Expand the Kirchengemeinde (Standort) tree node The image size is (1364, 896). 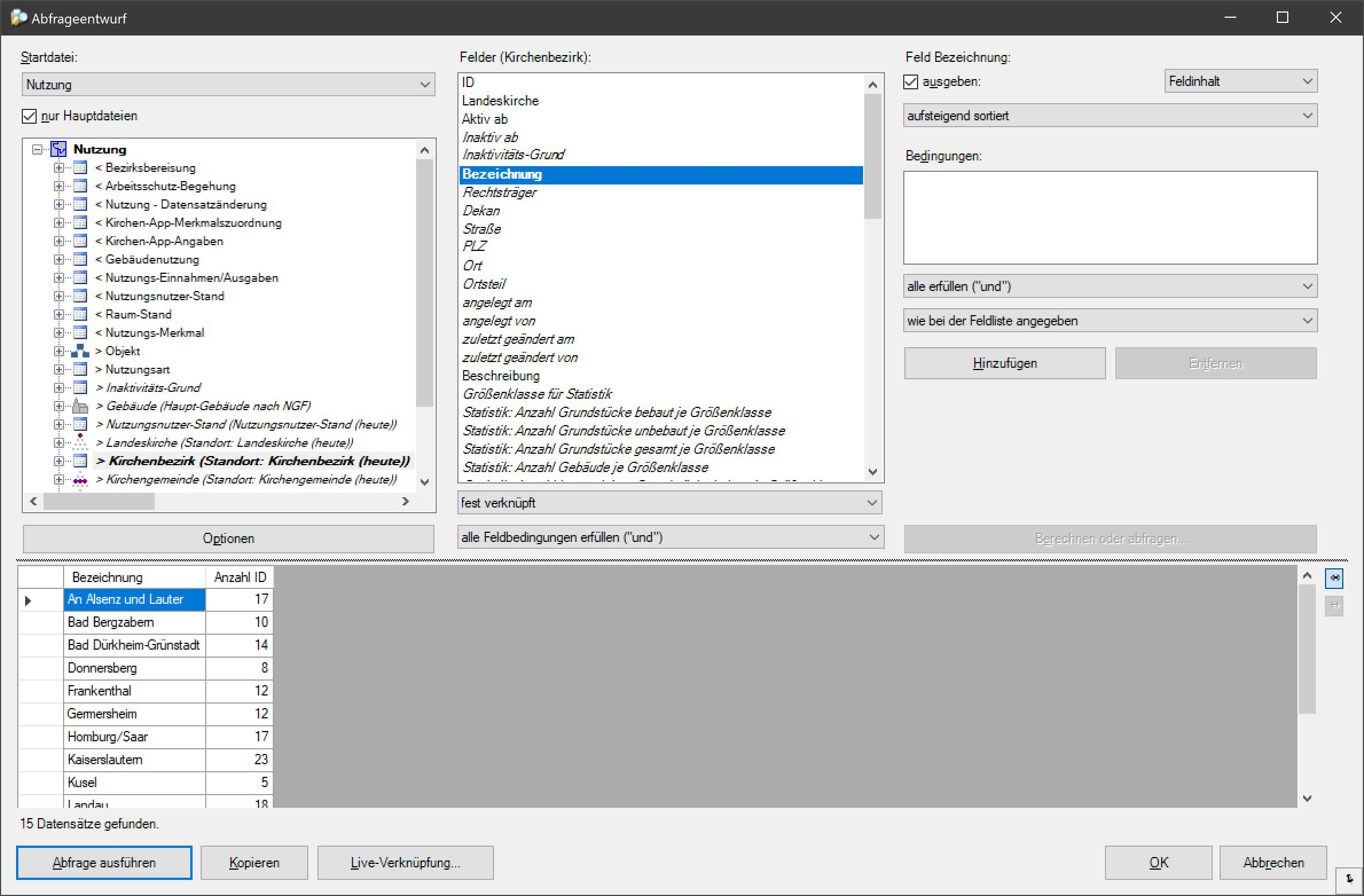pyautogui.click(x=59, y=480)
